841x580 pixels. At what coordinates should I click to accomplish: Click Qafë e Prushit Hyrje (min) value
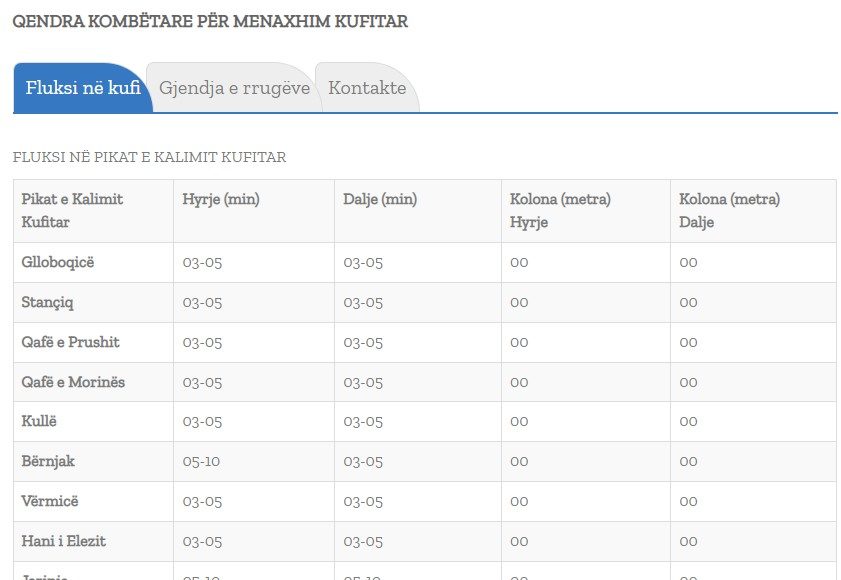click(202, 342)
